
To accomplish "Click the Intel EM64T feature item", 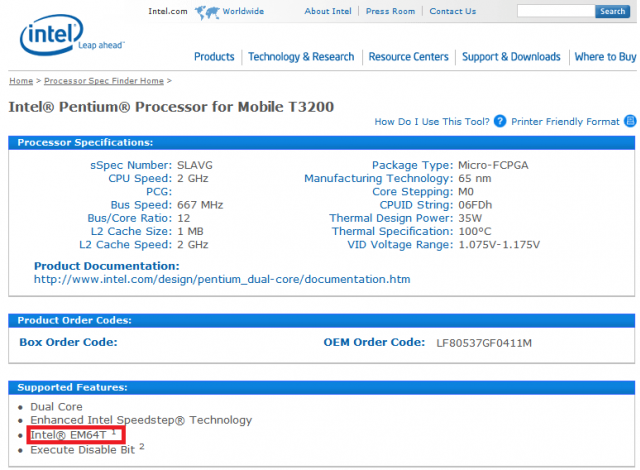I will click(x=73, y=435).
